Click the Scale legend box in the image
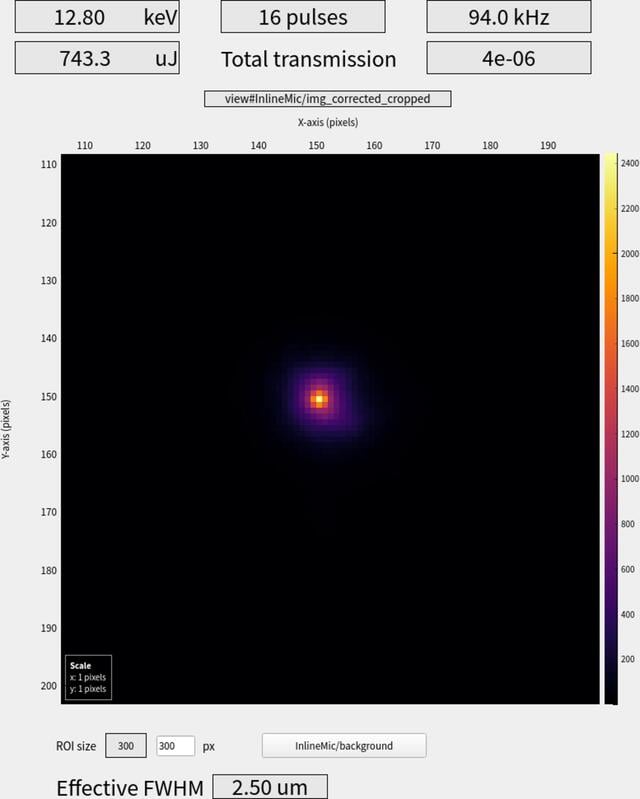This screenshot has width=640, height=799. click(x=88, y=677)
